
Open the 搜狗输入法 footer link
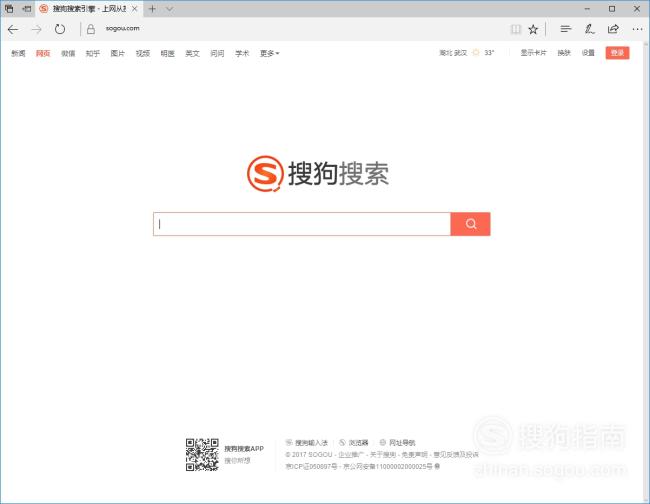311,443
